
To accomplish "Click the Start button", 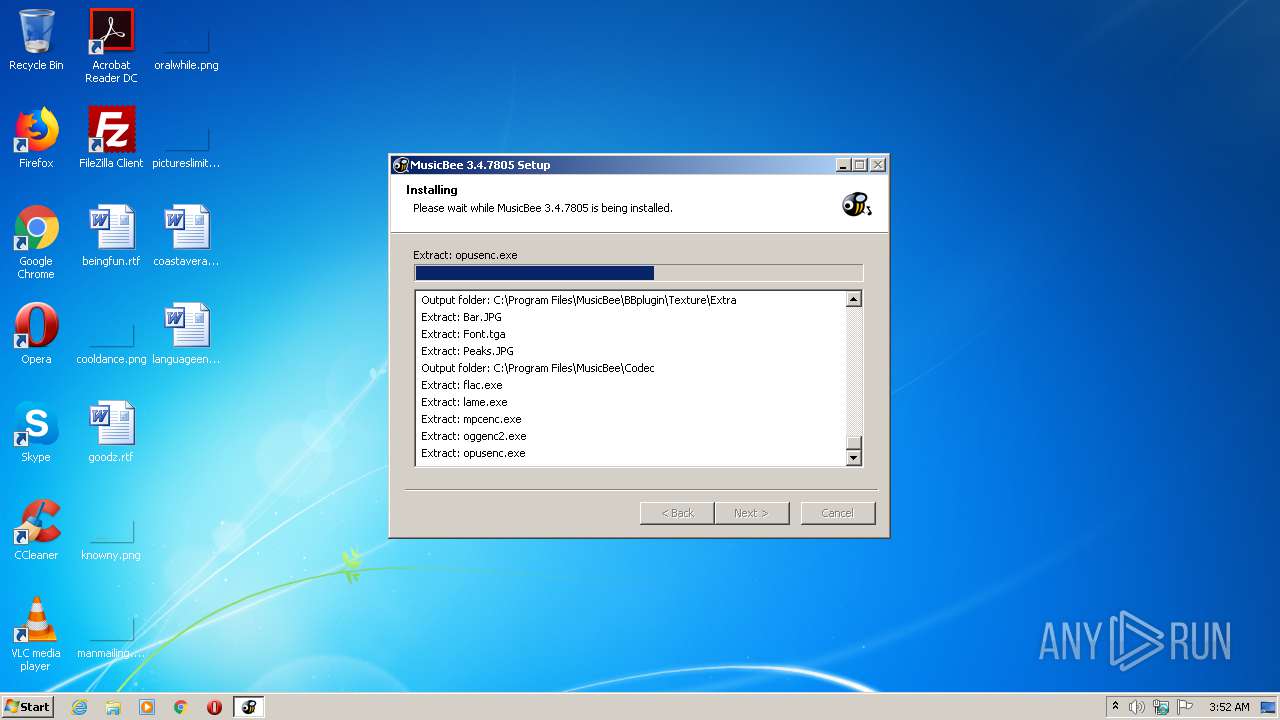I will click(27, 707).
